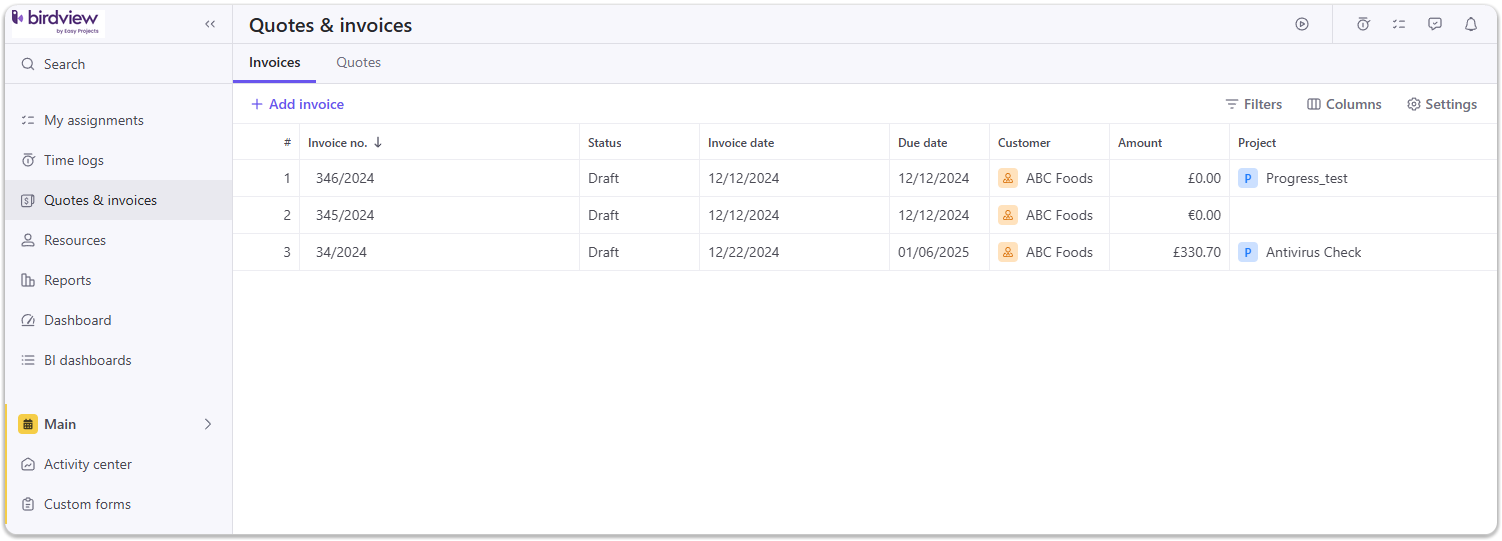Open the Progress_test project

click(x=1307, y=178)
